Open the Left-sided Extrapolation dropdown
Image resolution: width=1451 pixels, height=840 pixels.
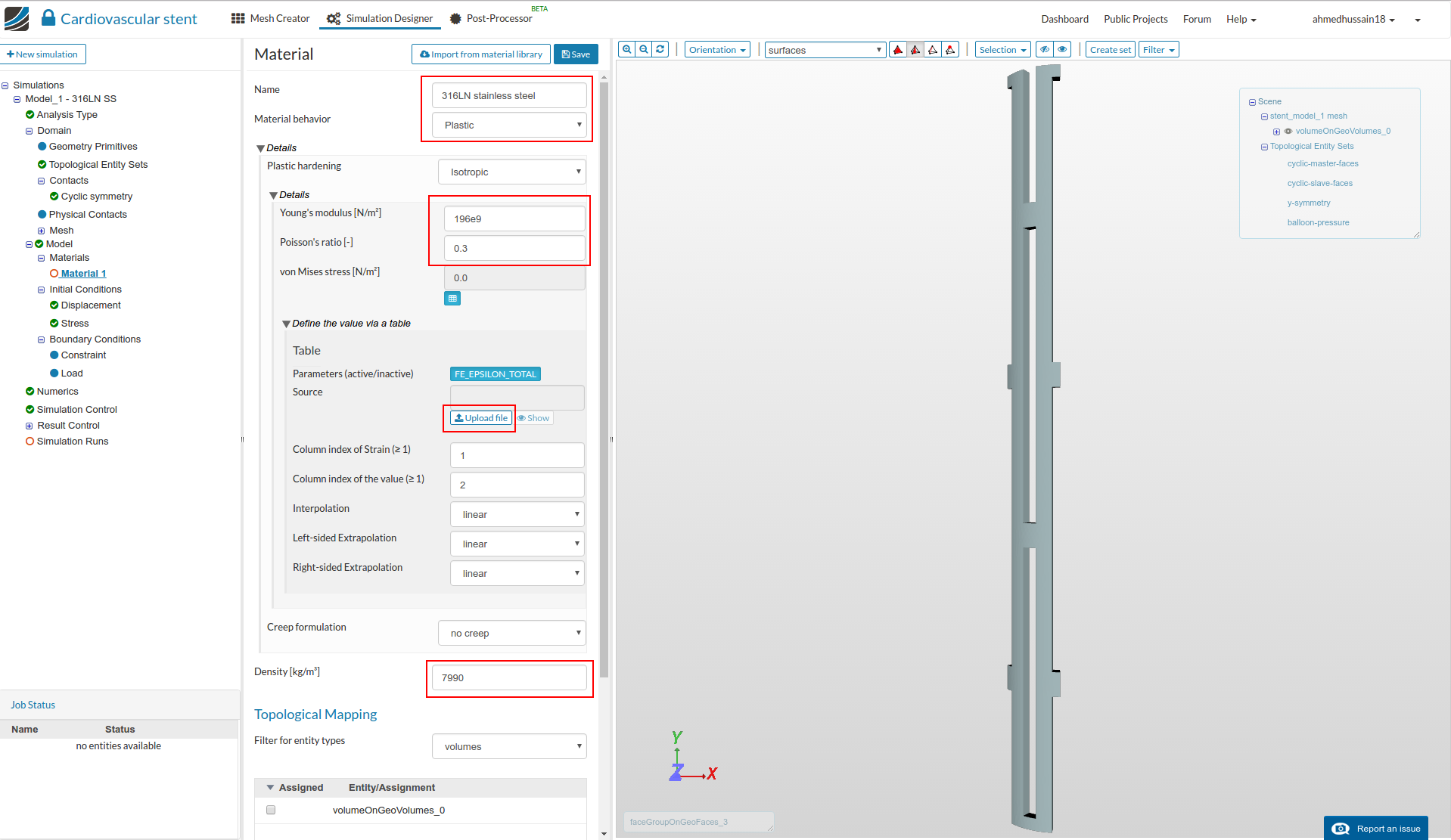[517, 544]
